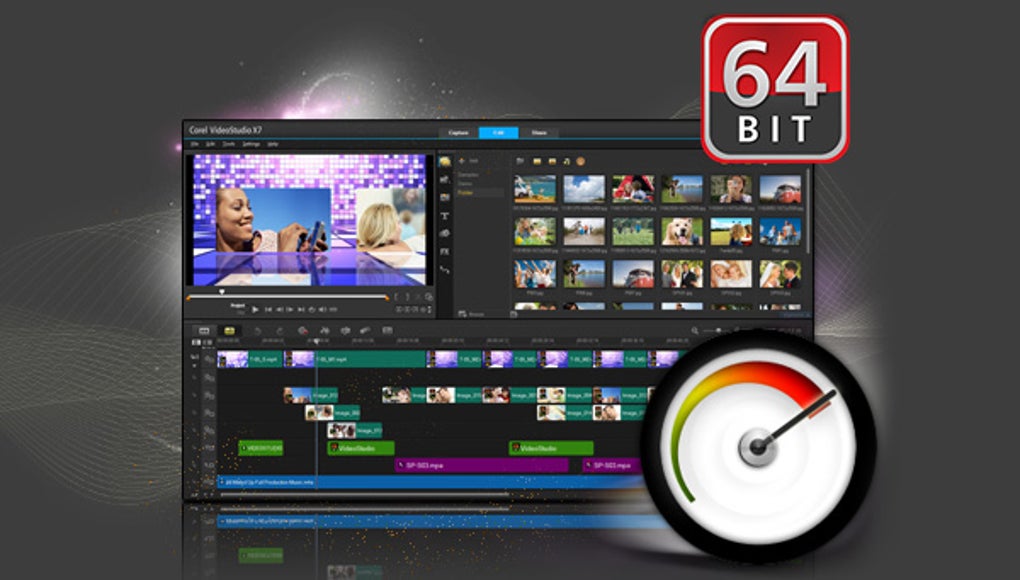Image resolution: width=1020 pixels, height=580 pixels.
Task: Open Record/Capture option in timeline toolbar
Action: click(302, 331)
